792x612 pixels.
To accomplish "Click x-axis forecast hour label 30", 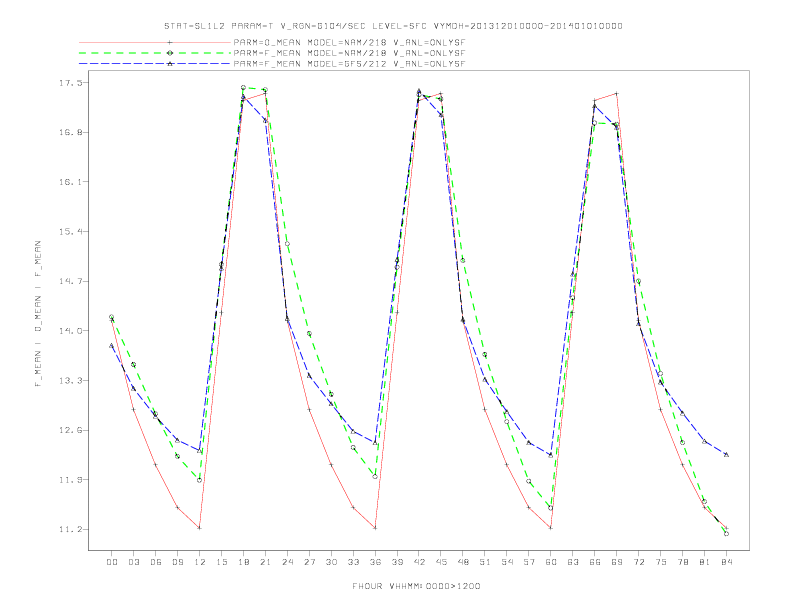I will (331, 562).
